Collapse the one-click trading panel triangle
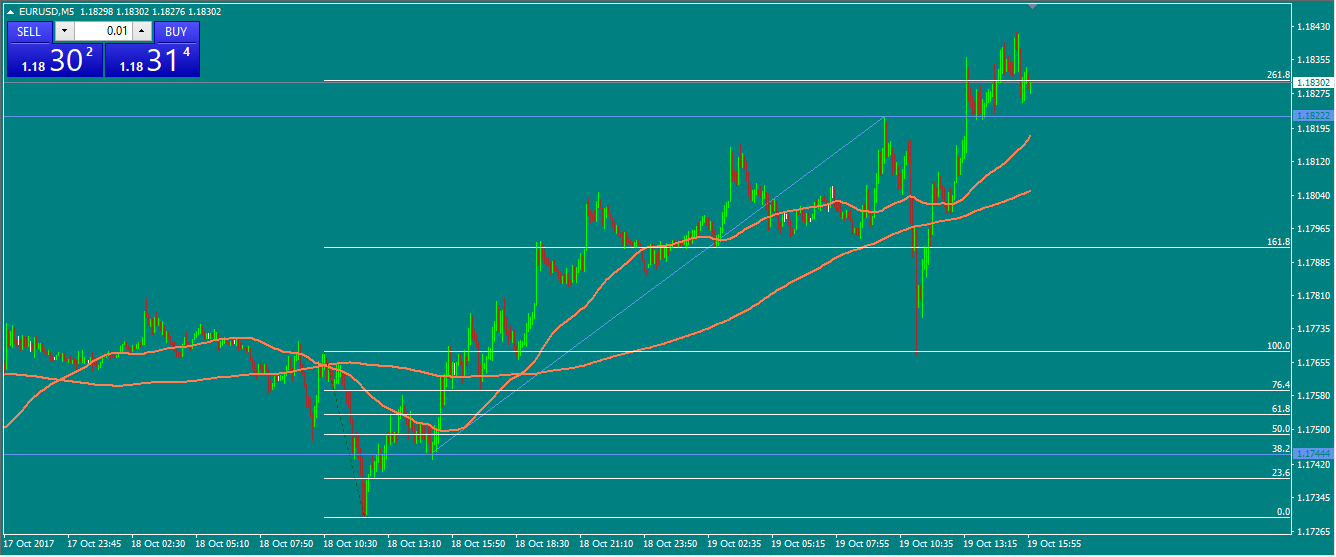The image size is (1336, 557). [11, 12]
